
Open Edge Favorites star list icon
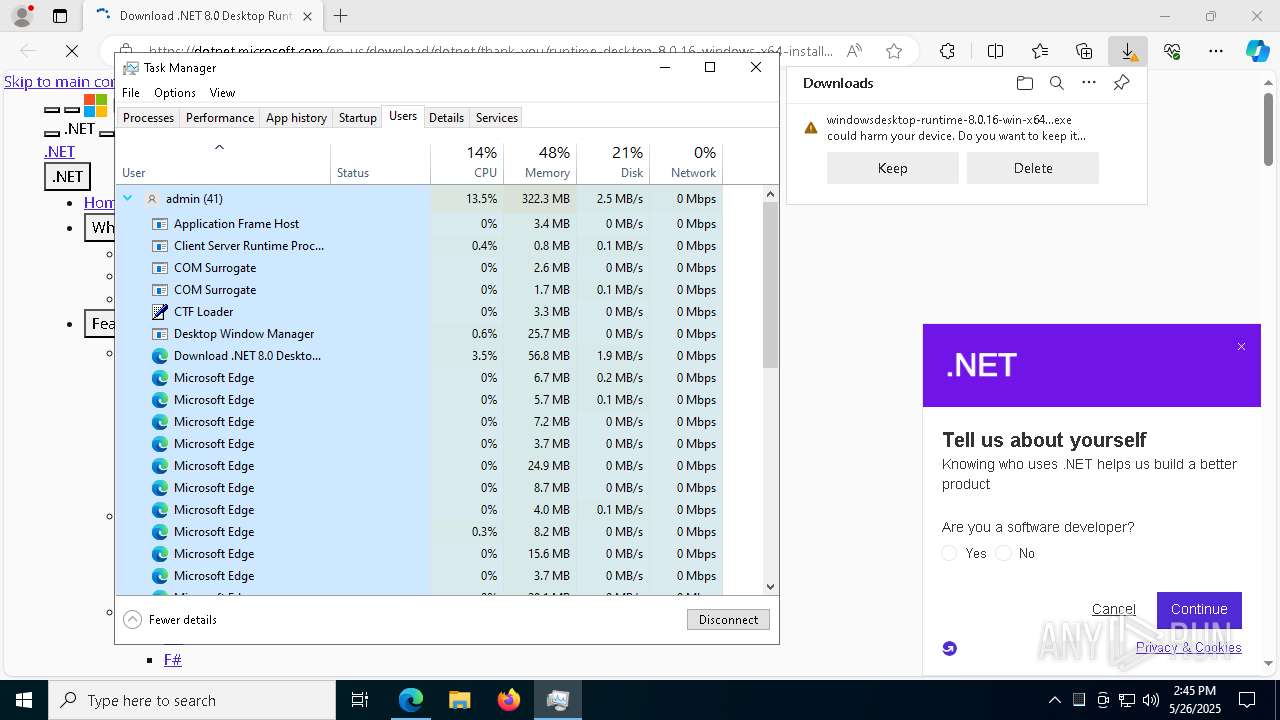pyautogui.click(x=1040, y=51)
